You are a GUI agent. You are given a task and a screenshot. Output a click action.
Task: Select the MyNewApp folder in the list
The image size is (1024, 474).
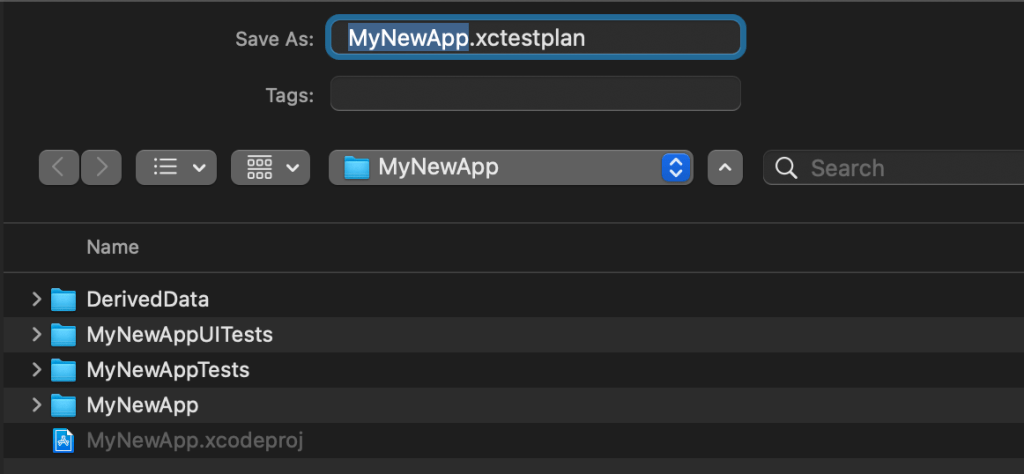(x=142, y=405)
